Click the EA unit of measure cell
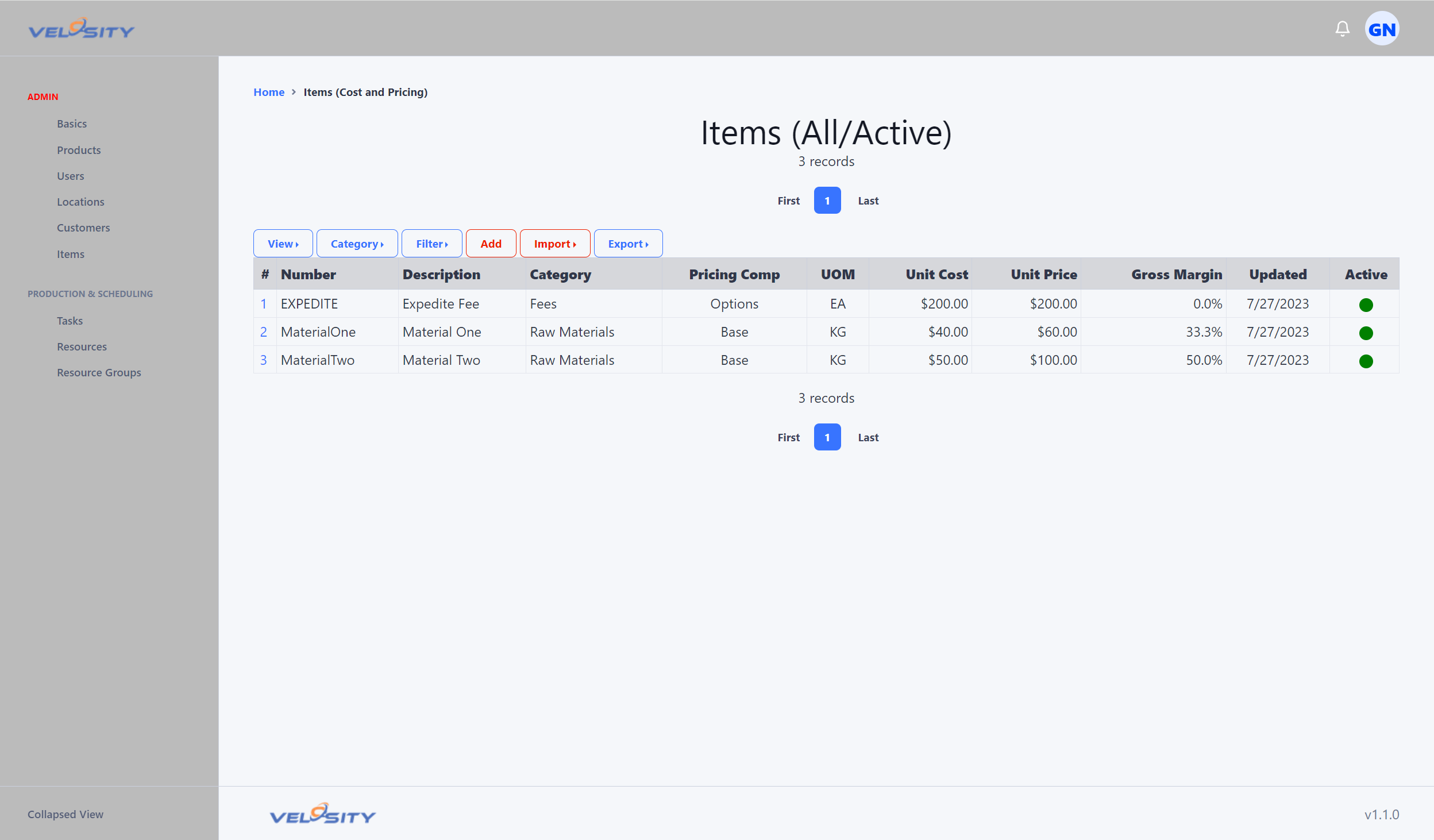The width and height of the screenshot is (1434, 840). click(838, 304)
